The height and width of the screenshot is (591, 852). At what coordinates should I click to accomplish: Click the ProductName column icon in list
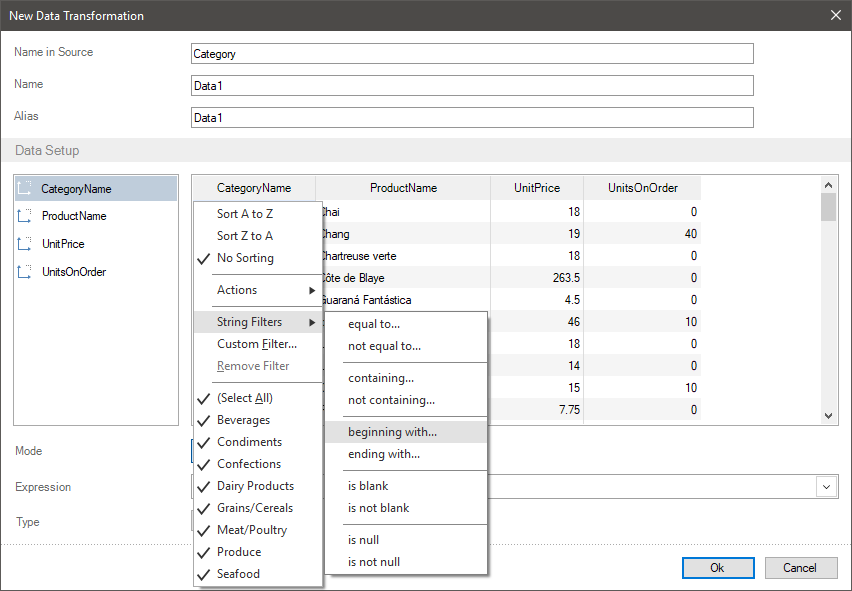25,216
